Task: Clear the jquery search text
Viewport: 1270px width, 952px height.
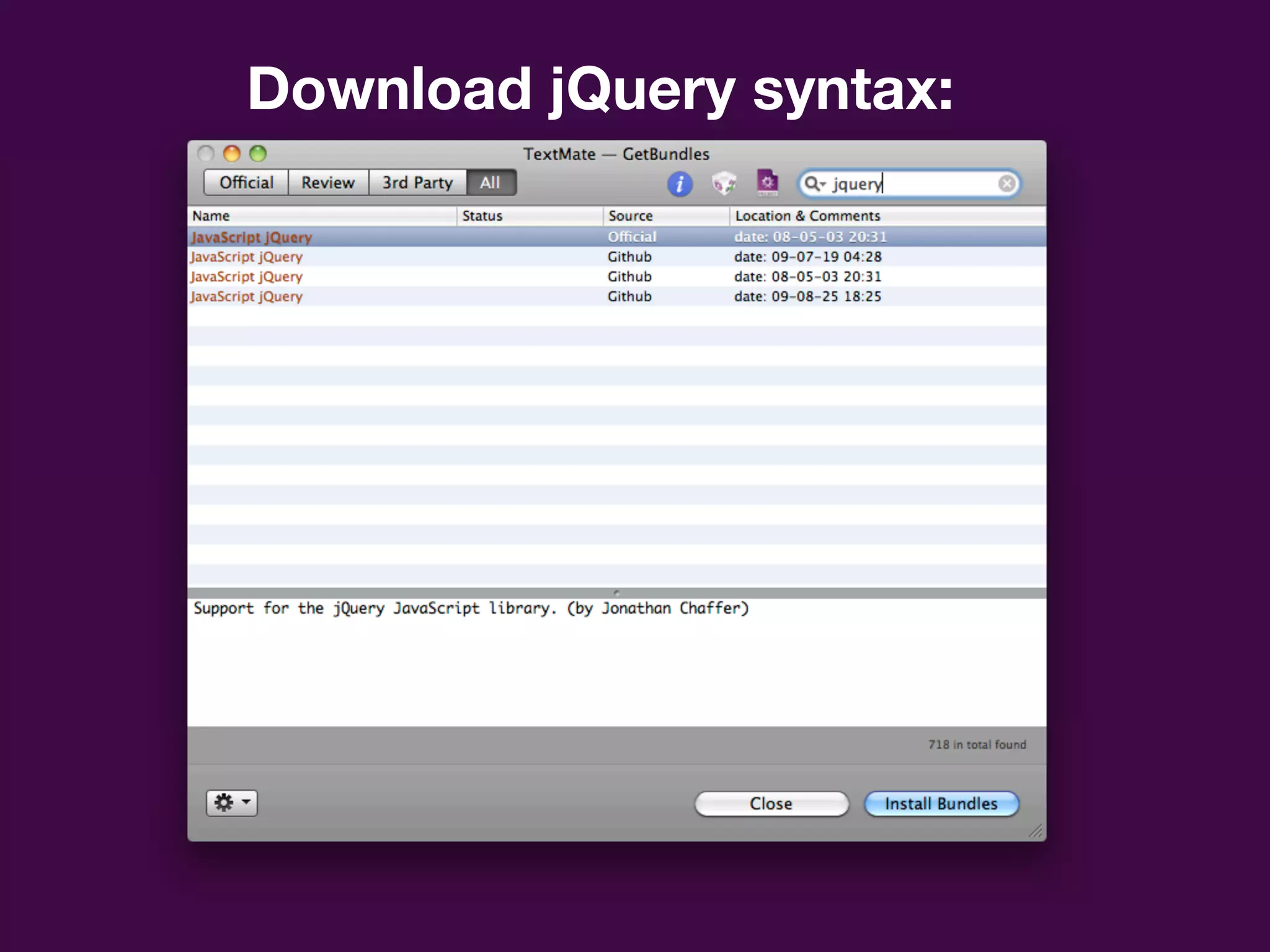Action: coord(1006,183)
